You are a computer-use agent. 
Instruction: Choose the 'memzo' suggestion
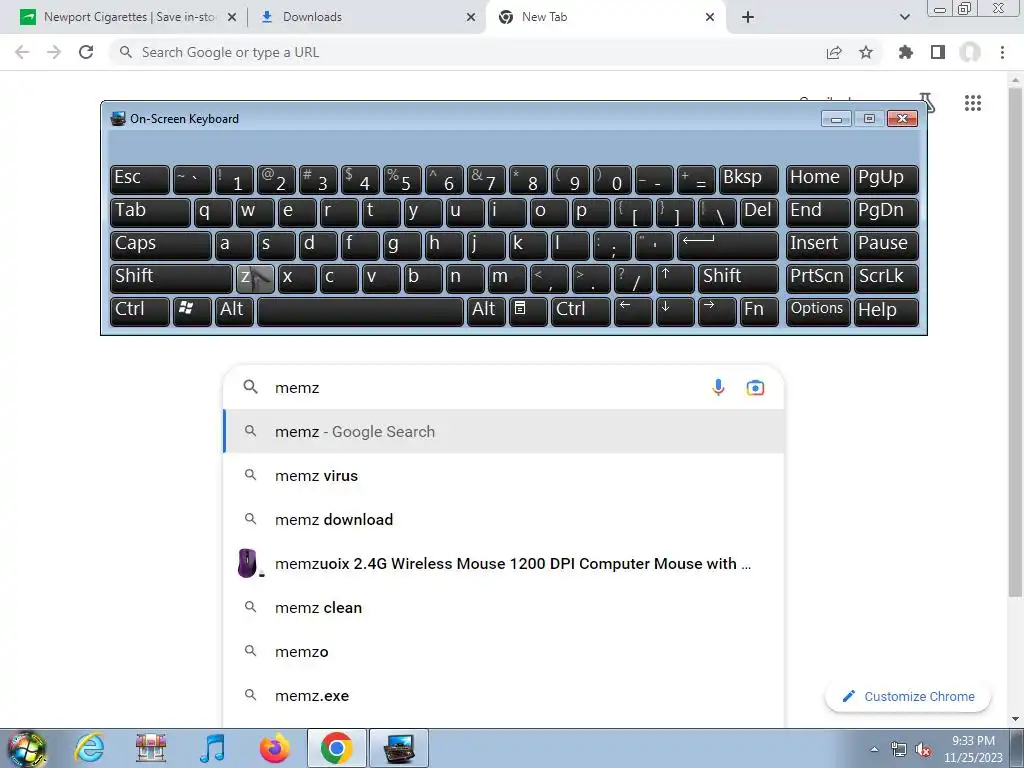pos(504,652)
